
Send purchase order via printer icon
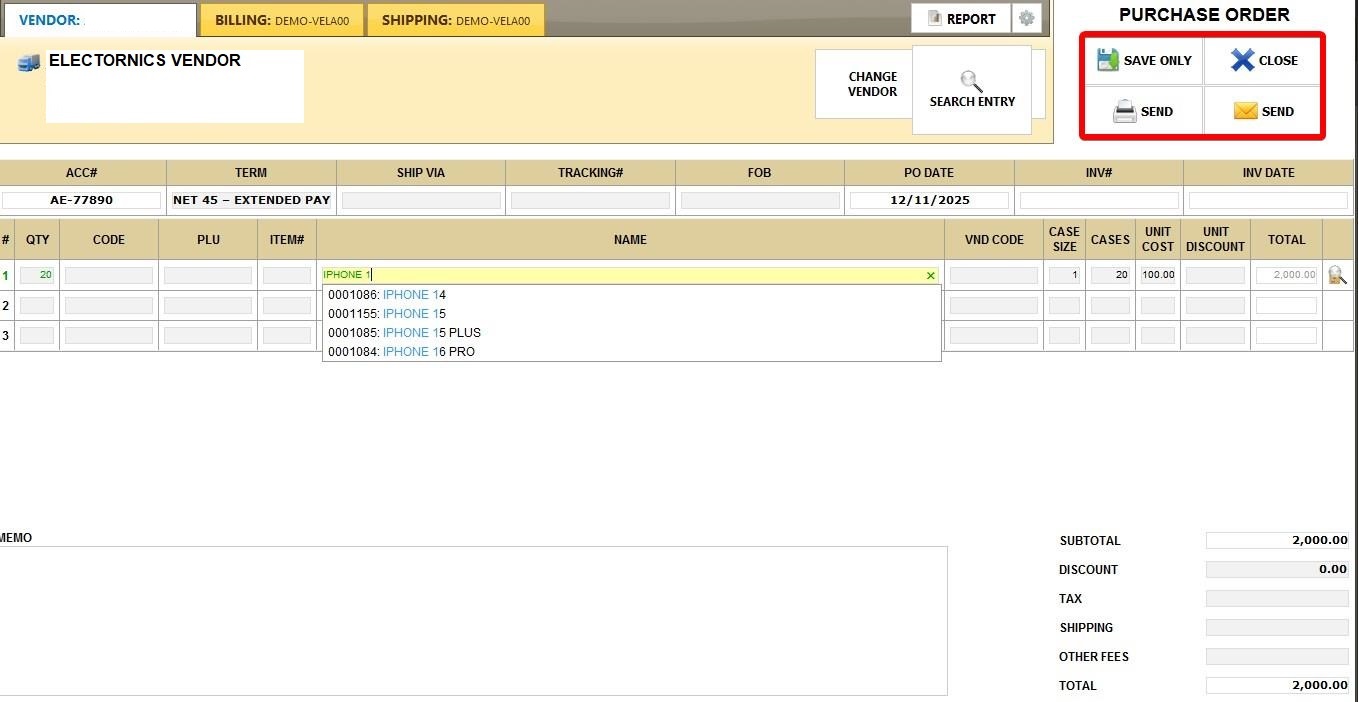tap(1125, 111)
